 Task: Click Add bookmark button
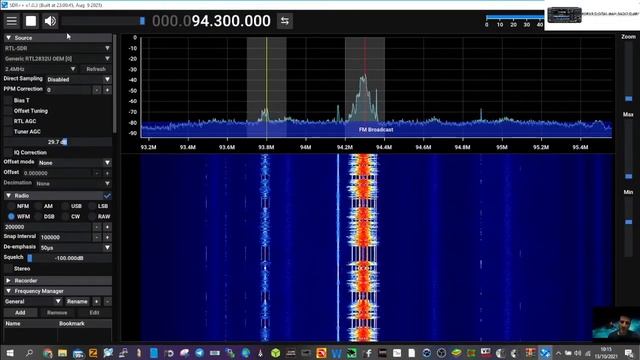point(20,313)
